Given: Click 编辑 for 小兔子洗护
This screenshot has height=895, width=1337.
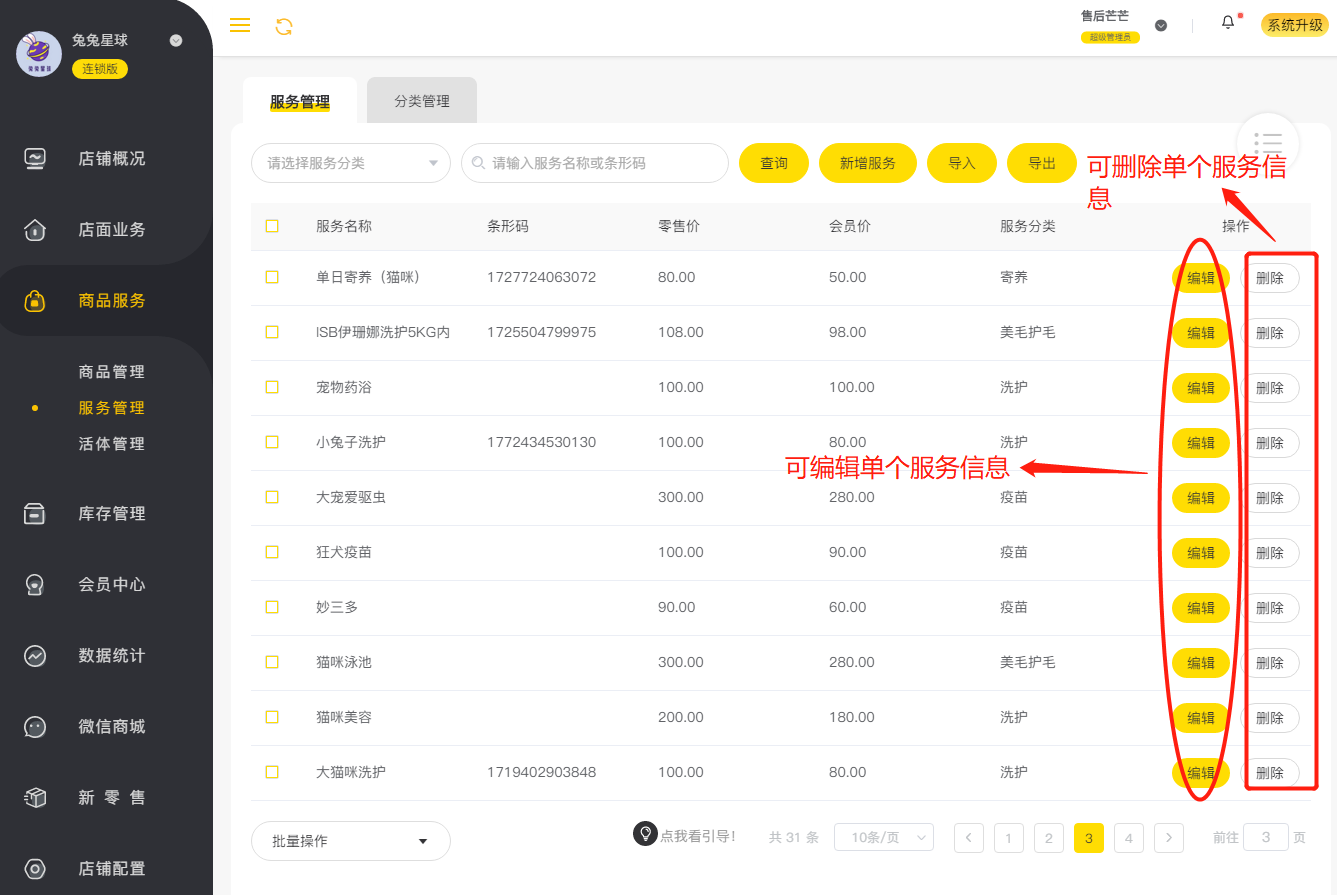Looking at the screenshot, I should [x=1200, y=443].
